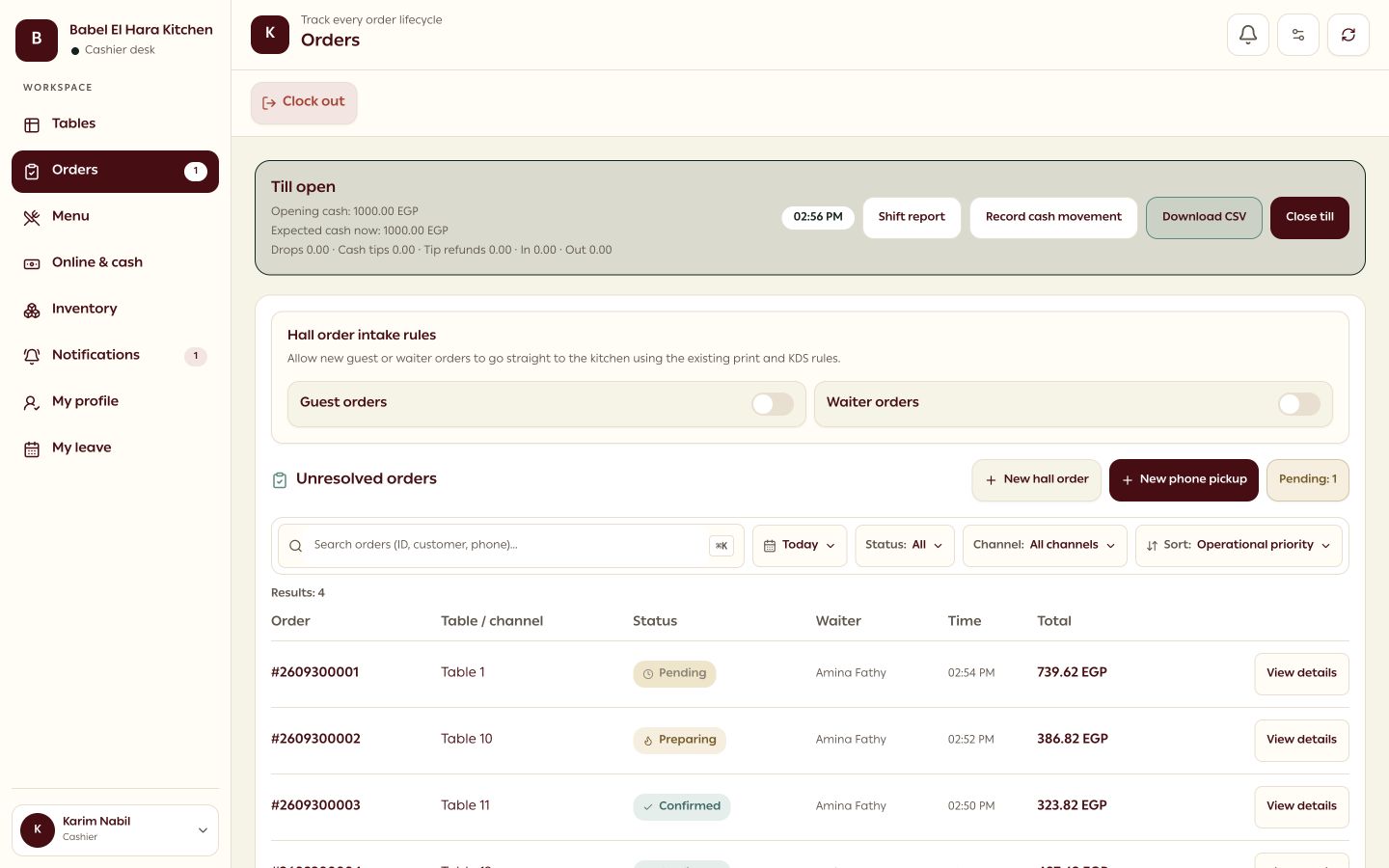The image size is (1389, 868).
Task: Click the Pending: 1 filter chip
Action: (1308, 480)
